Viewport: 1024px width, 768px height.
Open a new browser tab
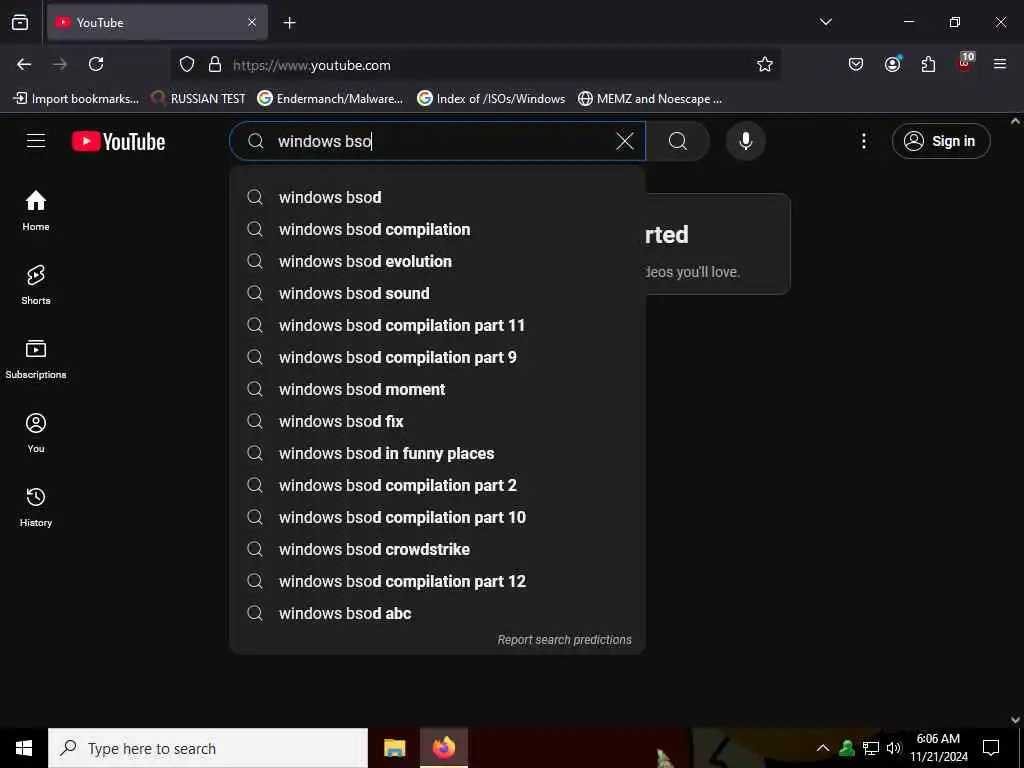point(289,23)
